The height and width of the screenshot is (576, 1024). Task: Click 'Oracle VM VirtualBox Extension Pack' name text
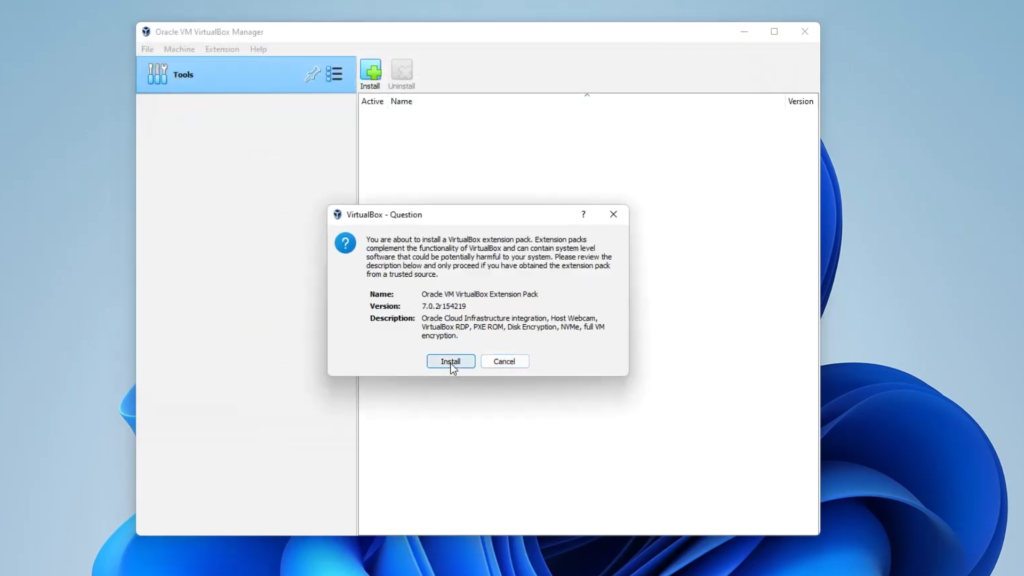point(479,295)
